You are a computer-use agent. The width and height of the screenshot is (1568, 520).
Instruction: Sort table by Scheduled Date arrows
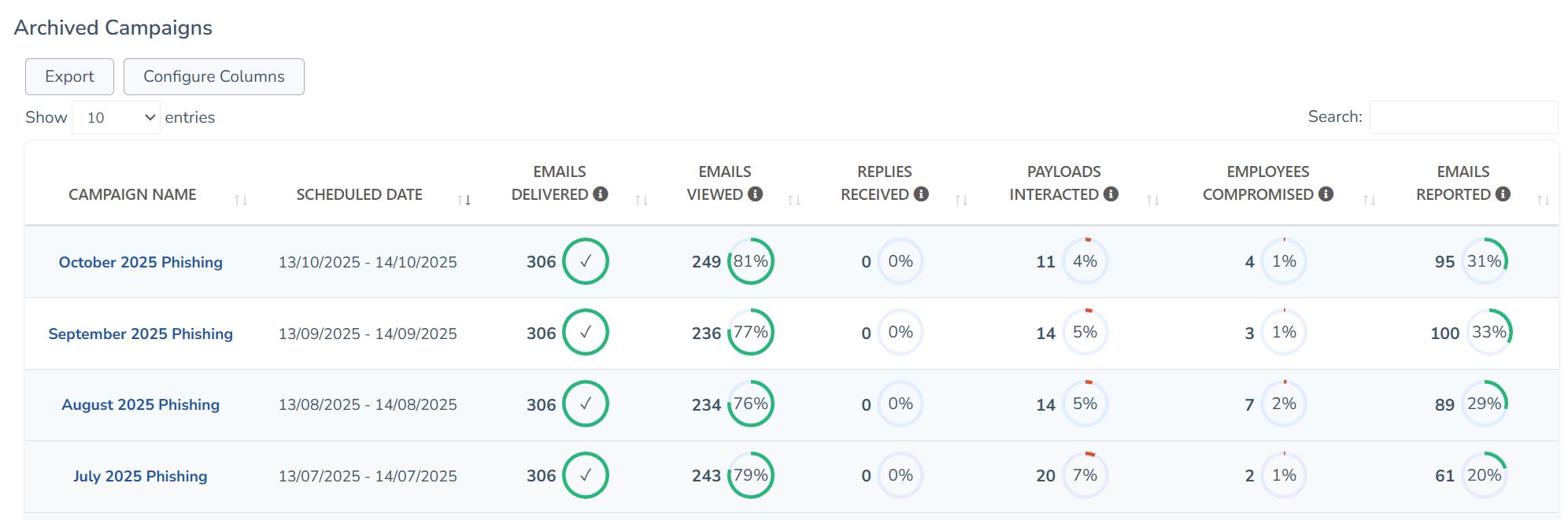click(464, 200)
